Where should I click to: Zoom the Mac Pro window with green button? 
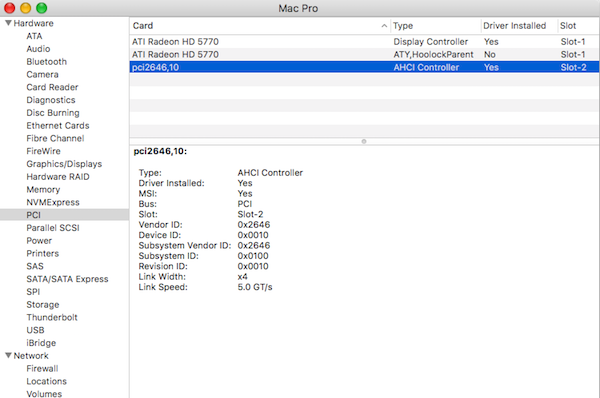[41, 8]
